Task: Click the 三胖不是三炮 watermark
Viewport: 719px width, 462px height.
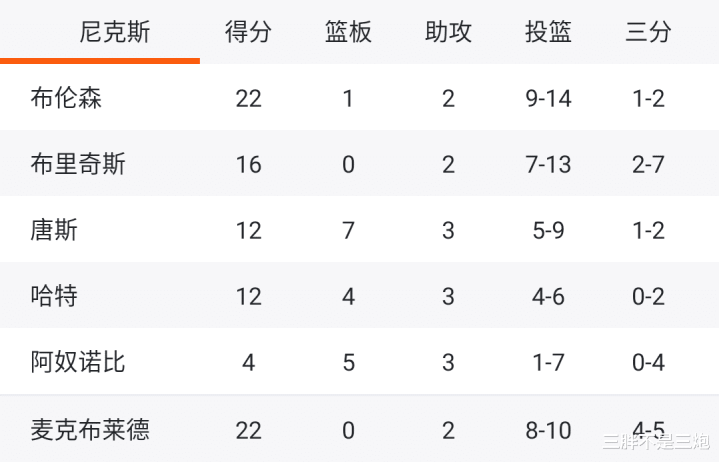Action: point(656,441)
